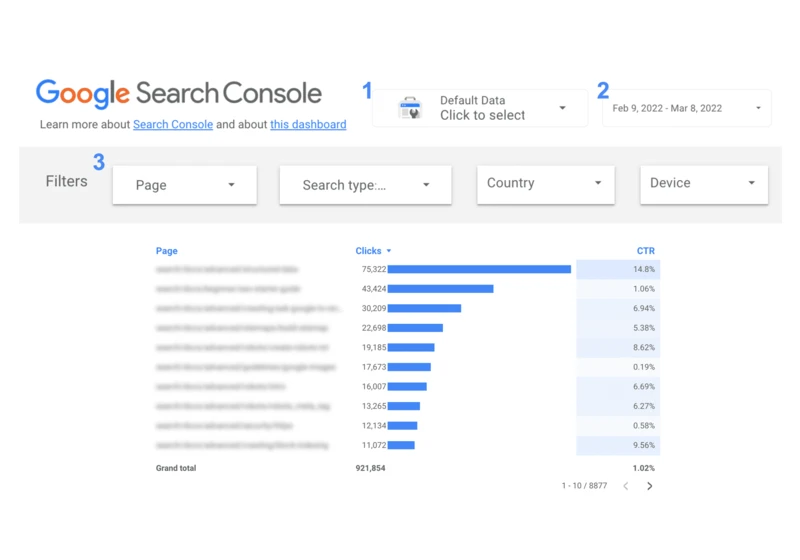Select the 11,072 clicks value
The image size is (800, 560).
(374, 445)
